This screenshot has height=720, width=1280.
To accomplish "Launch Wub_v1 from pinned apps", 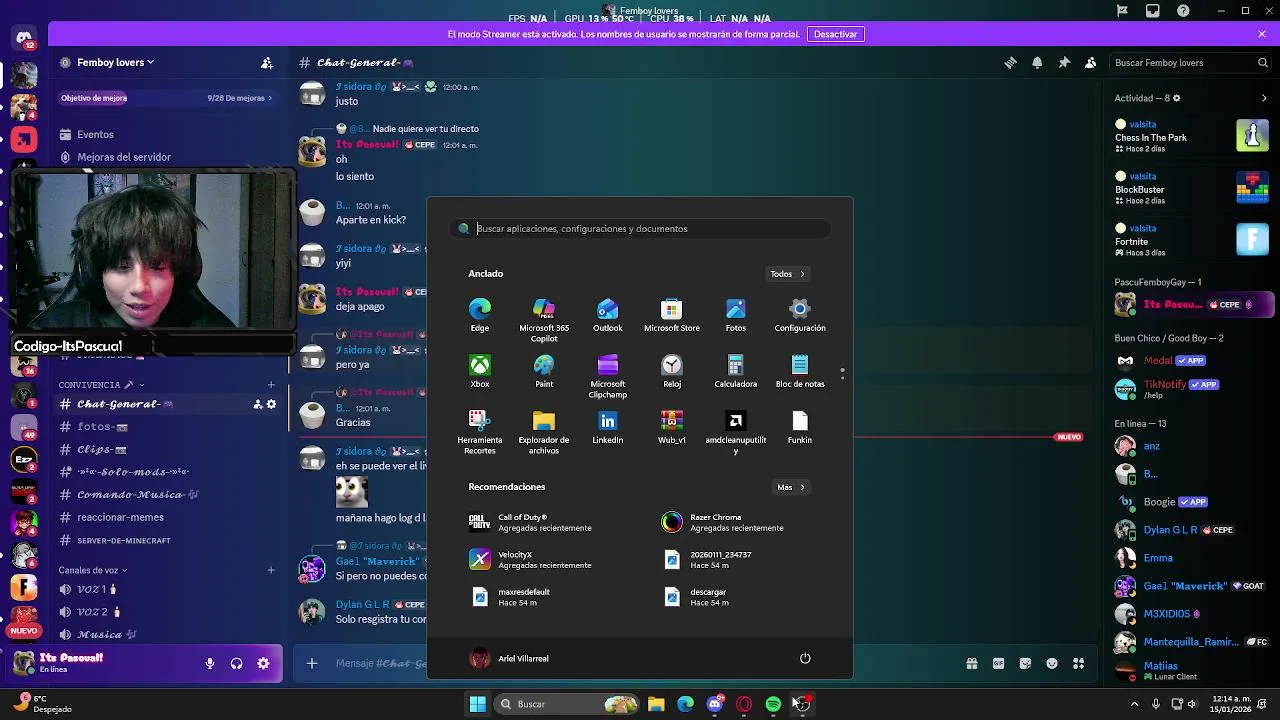I will click(672, 427).
